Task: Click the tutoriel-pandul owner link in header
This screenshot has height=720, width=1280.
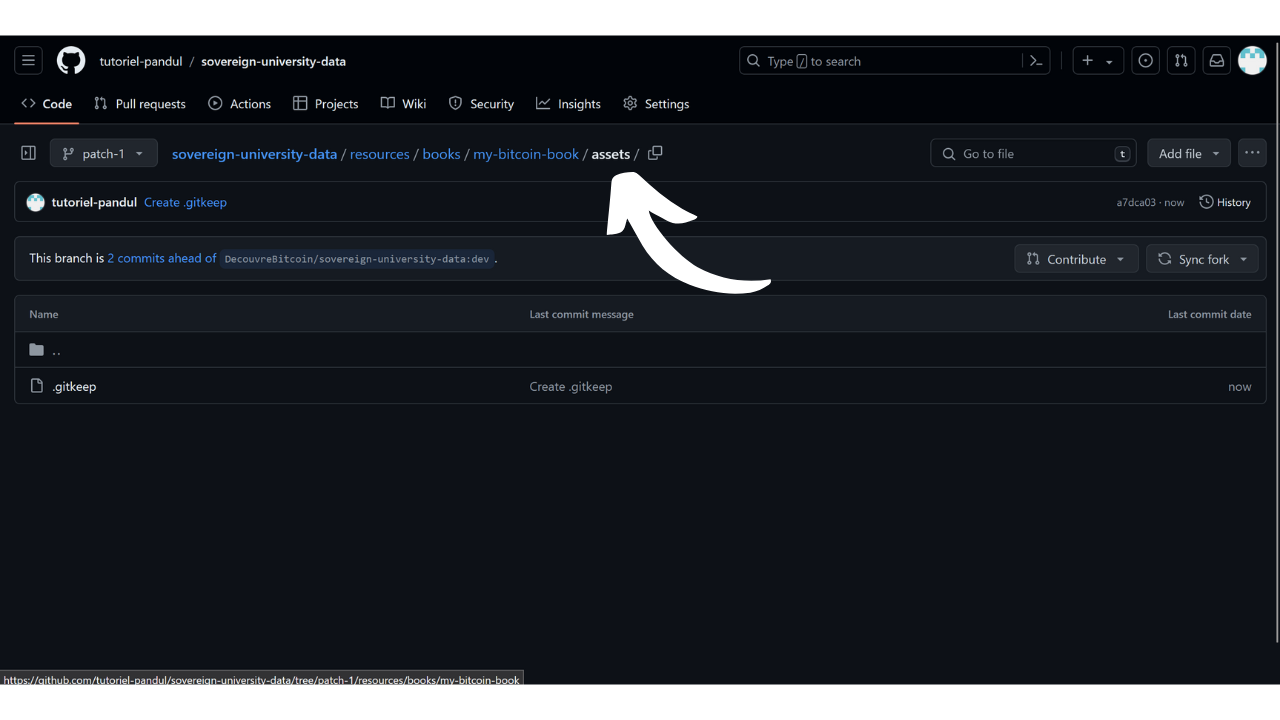Action: coord(141,61)
